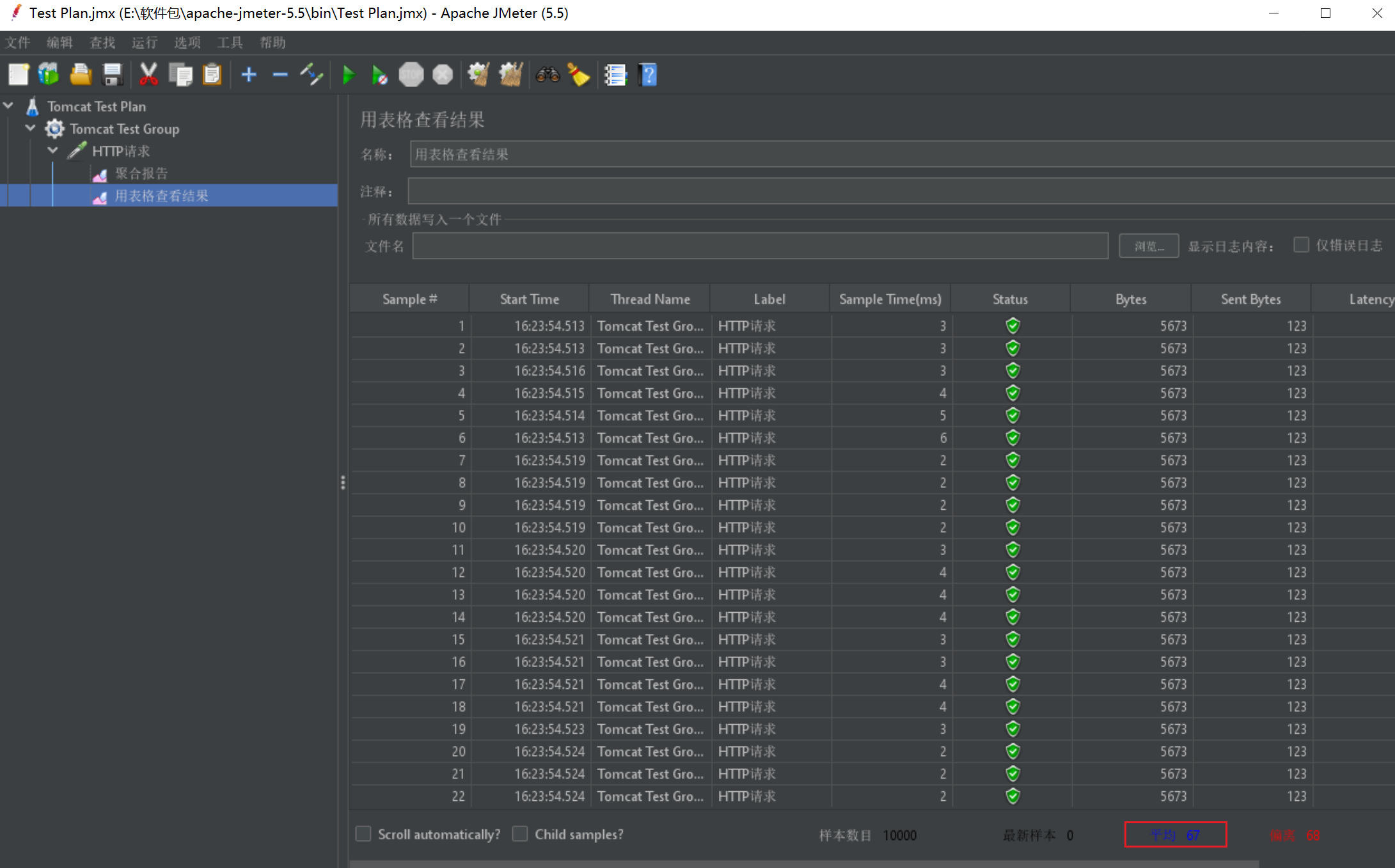Sort by the Thread Name column header

(x=650, y=299)
